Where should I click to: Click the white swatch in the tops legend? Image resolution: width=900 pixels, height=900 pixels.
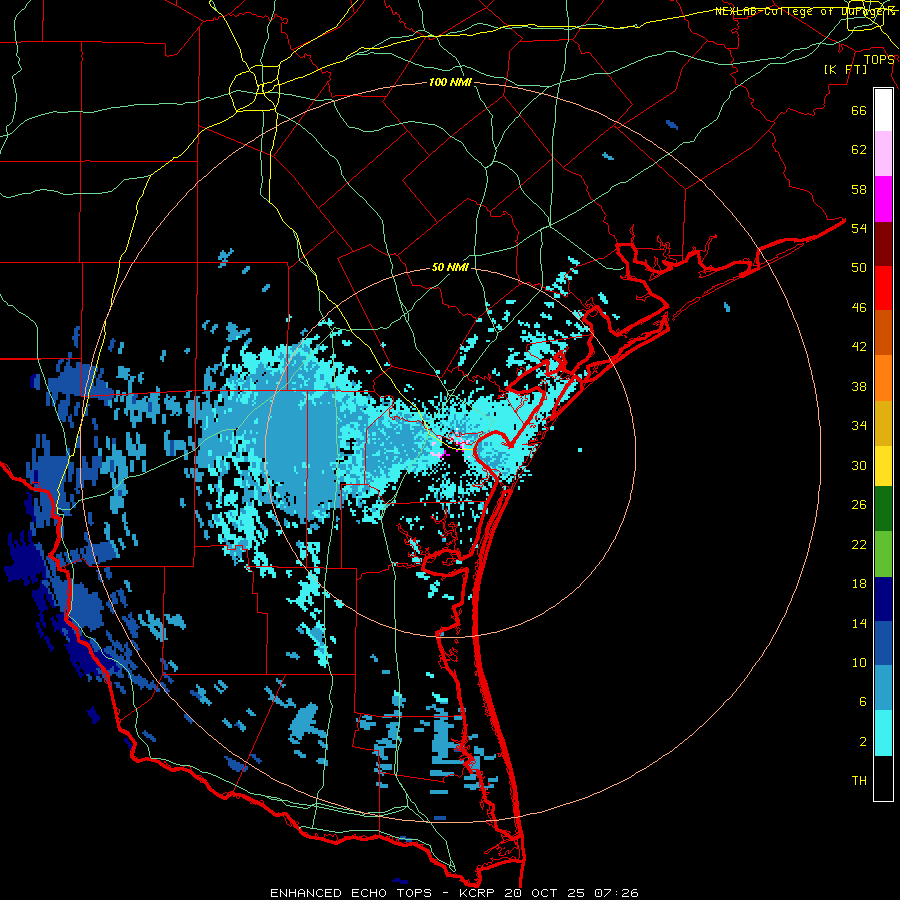coord(883,110)
